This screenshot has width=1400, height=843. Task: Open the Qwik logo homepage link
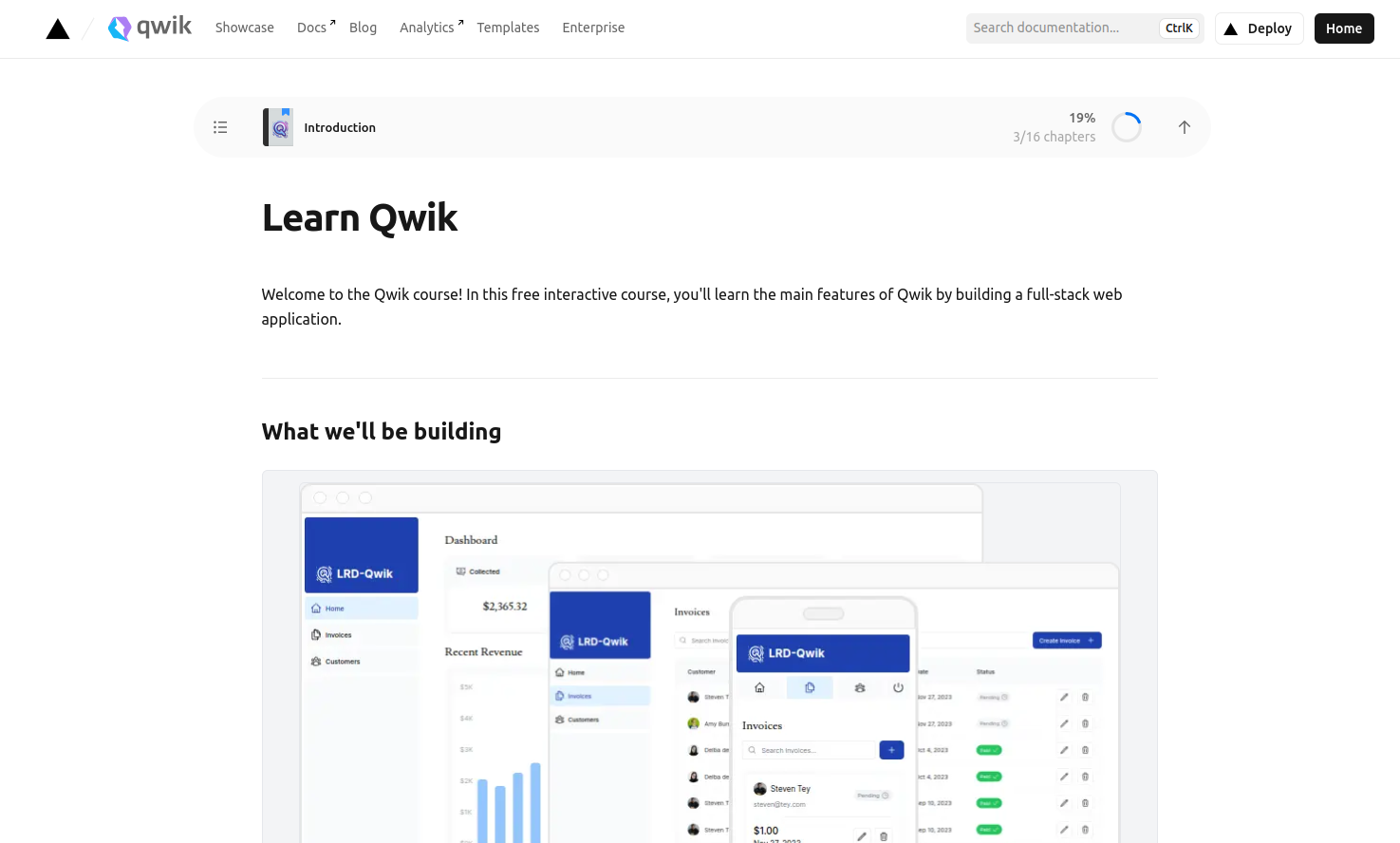[150, 28]
